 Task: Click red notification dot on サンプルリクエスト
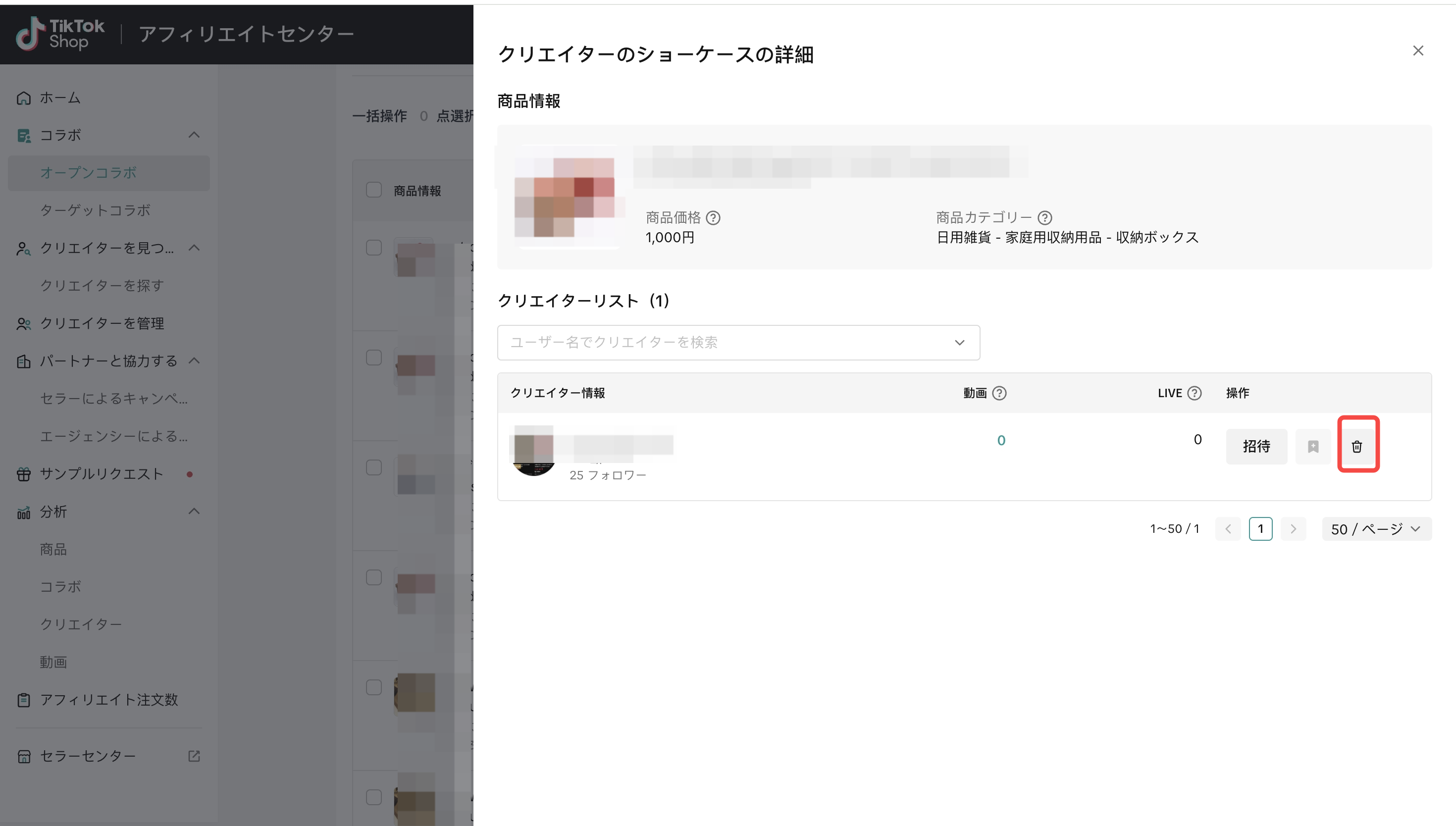tap(190, 474)
